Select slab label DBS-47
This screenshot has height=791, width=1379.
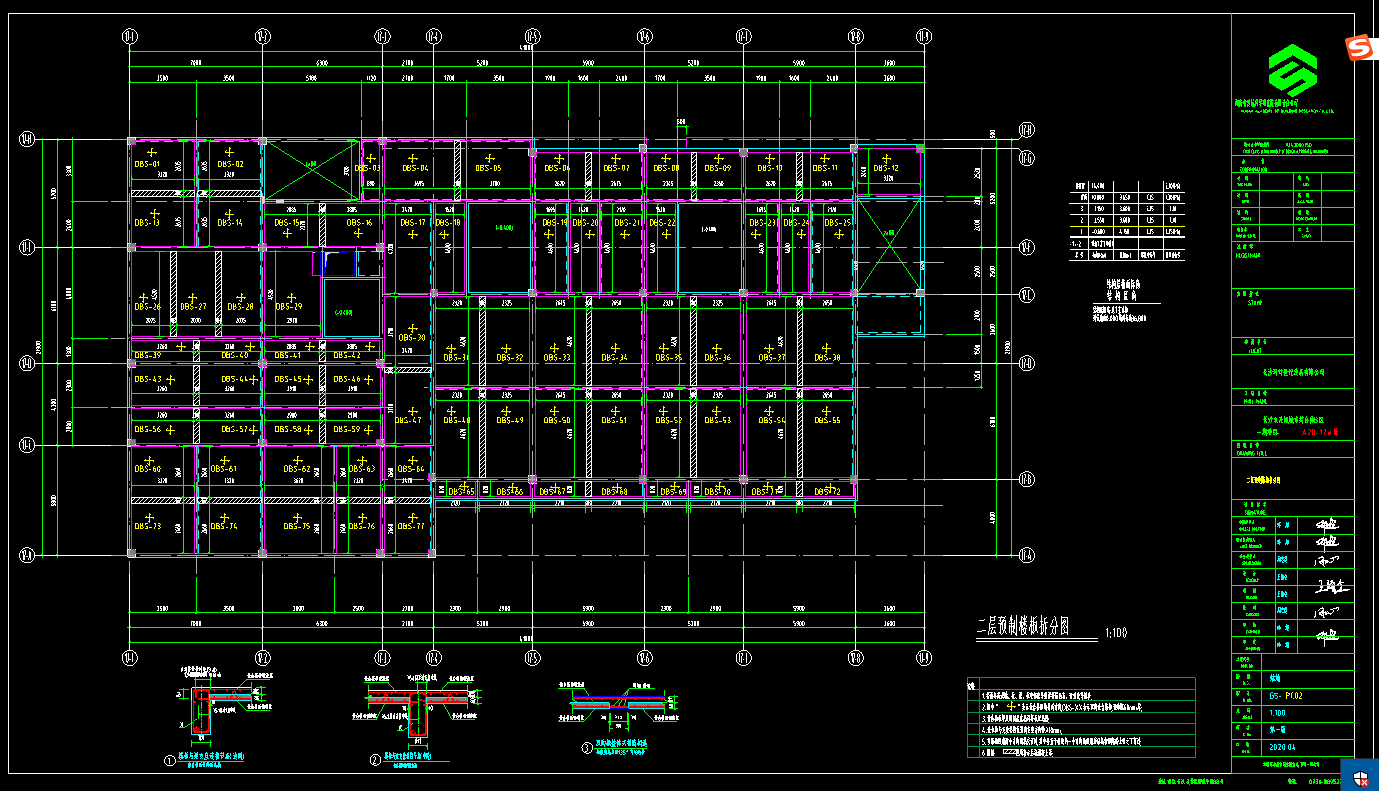click(x=409, y=420)
